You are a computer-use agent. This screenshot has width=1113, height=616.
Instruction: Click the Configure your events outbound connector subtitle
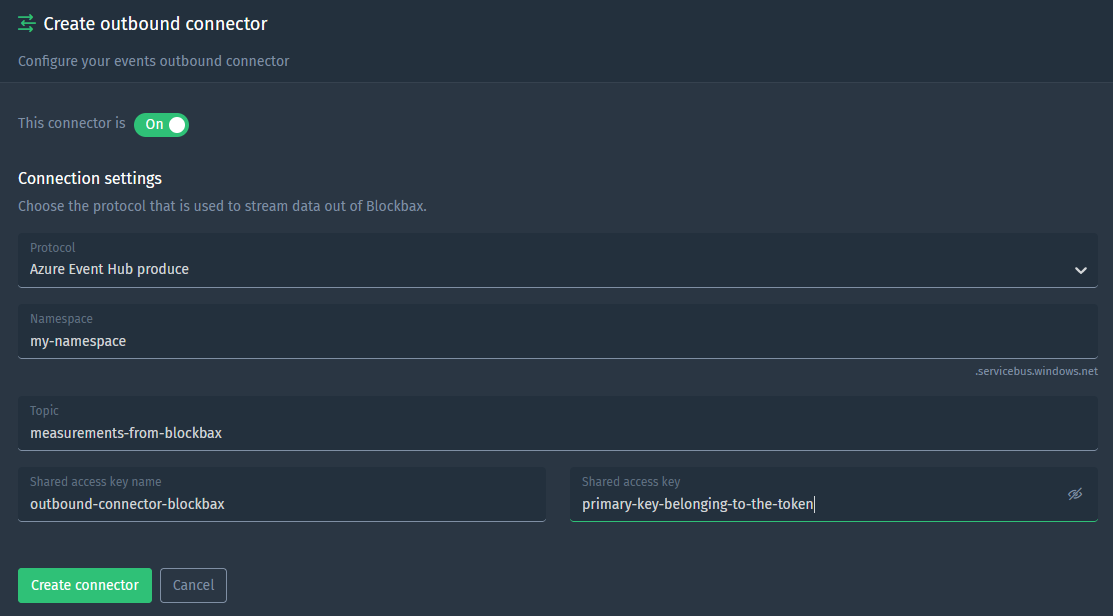(x=153, y=61)
